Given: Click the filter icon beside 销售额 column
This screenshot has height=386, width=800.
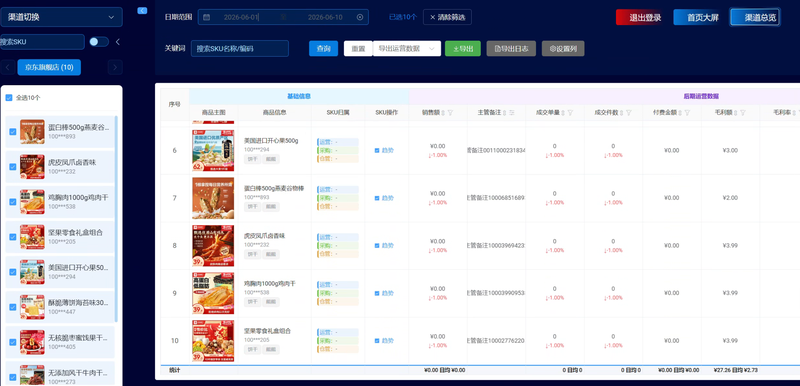Looking at the screenshot, I should [450, 113].
